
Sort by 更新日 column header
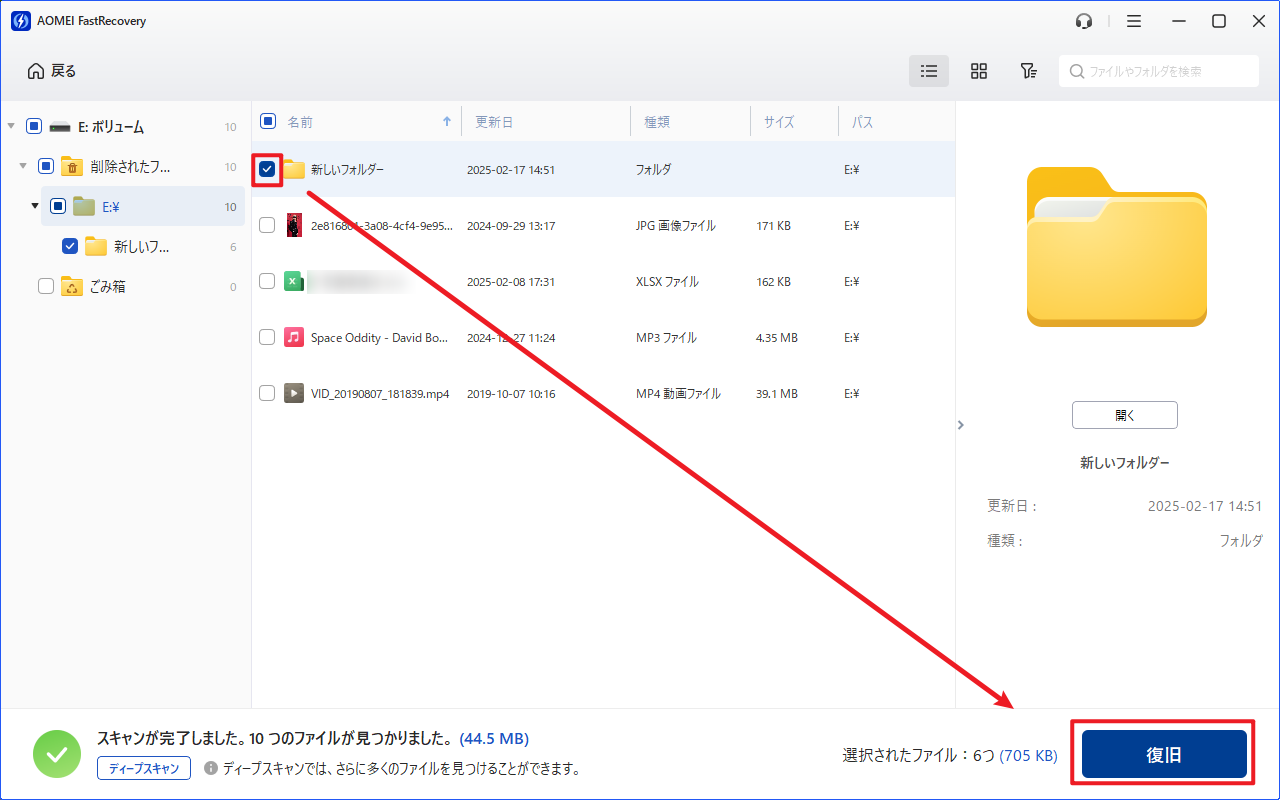(x=494, y=122)
